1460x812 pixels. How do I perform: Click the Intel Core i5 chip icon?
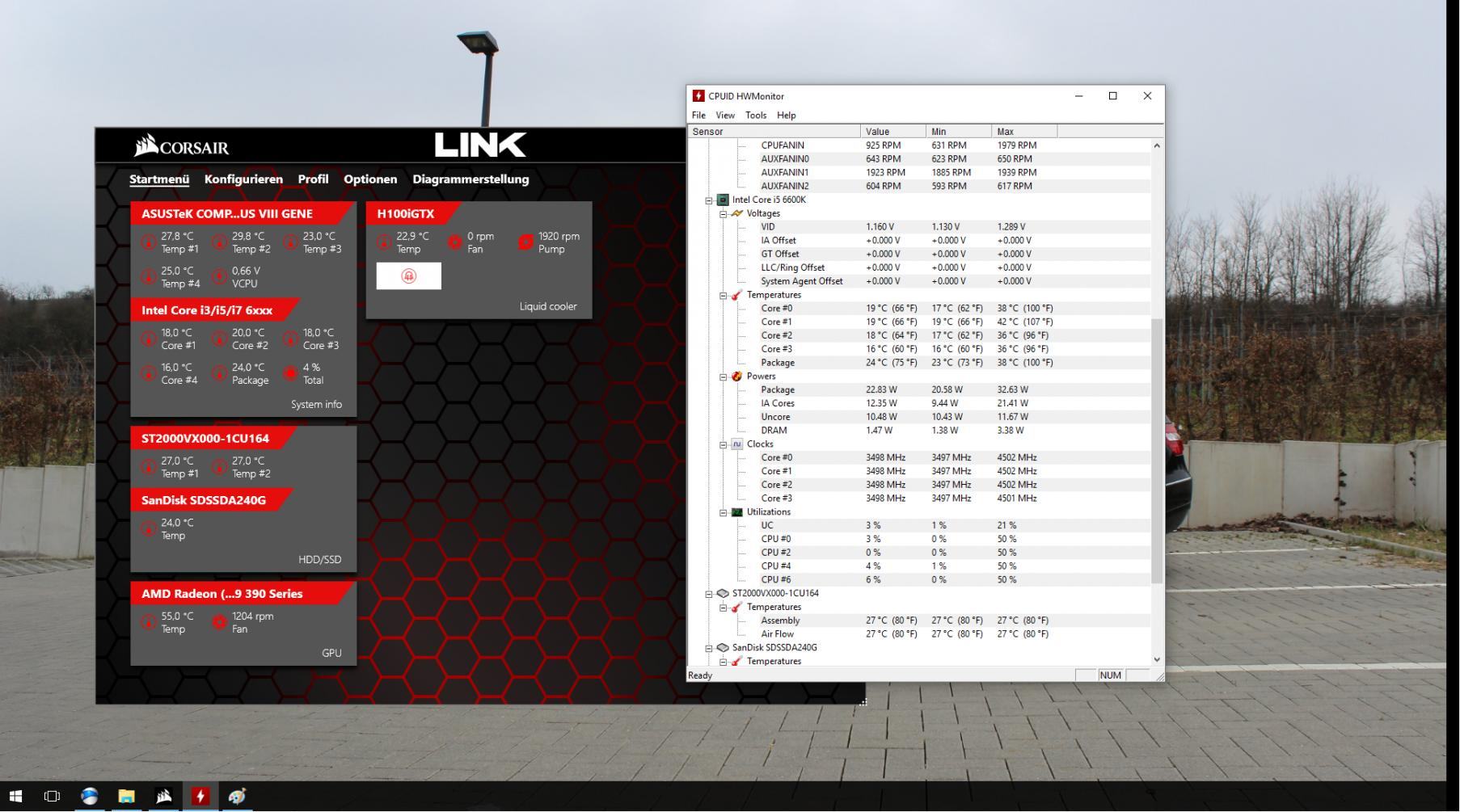coord(723,200)
